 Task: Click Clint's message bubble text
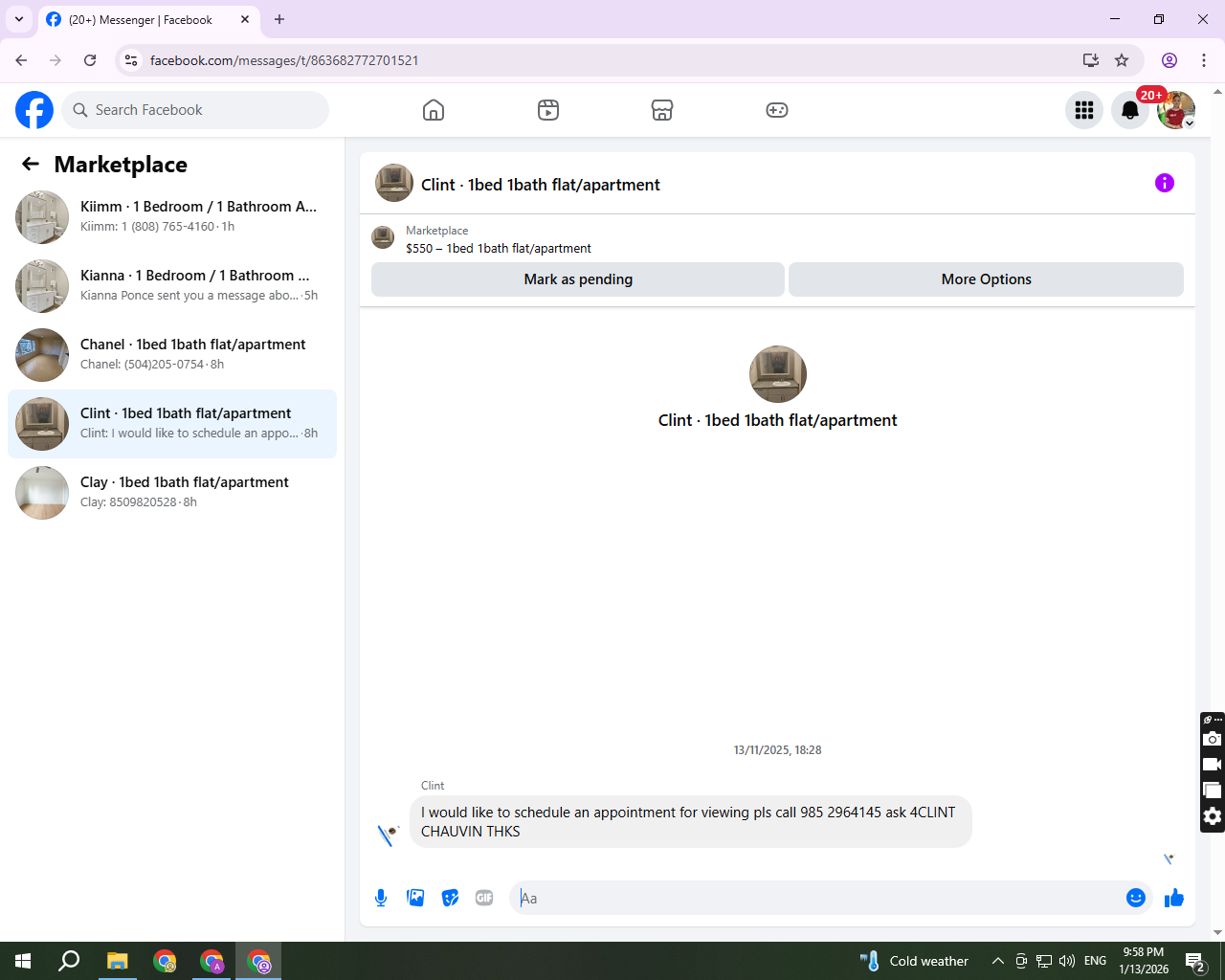coord(690,821)
